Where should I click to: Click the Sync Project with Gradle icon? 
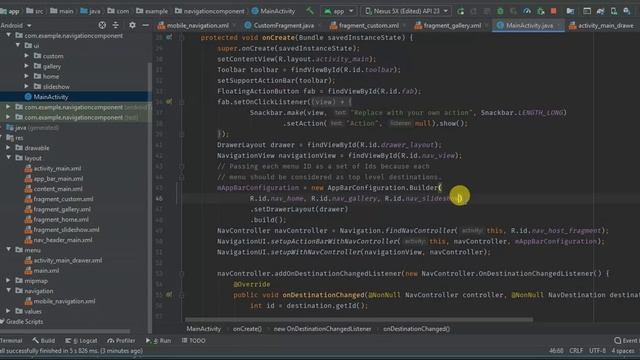click(600, 11)
